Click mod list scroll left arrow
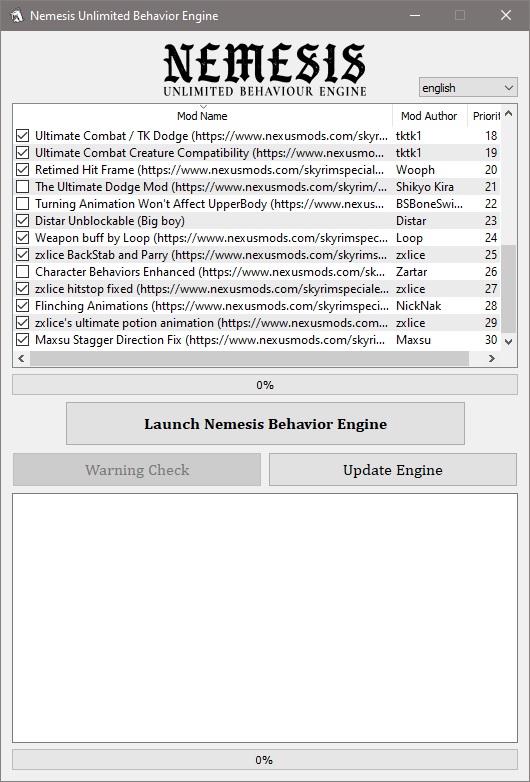The height and width of the screenshot is (782, 530). (x=21, y=358)
